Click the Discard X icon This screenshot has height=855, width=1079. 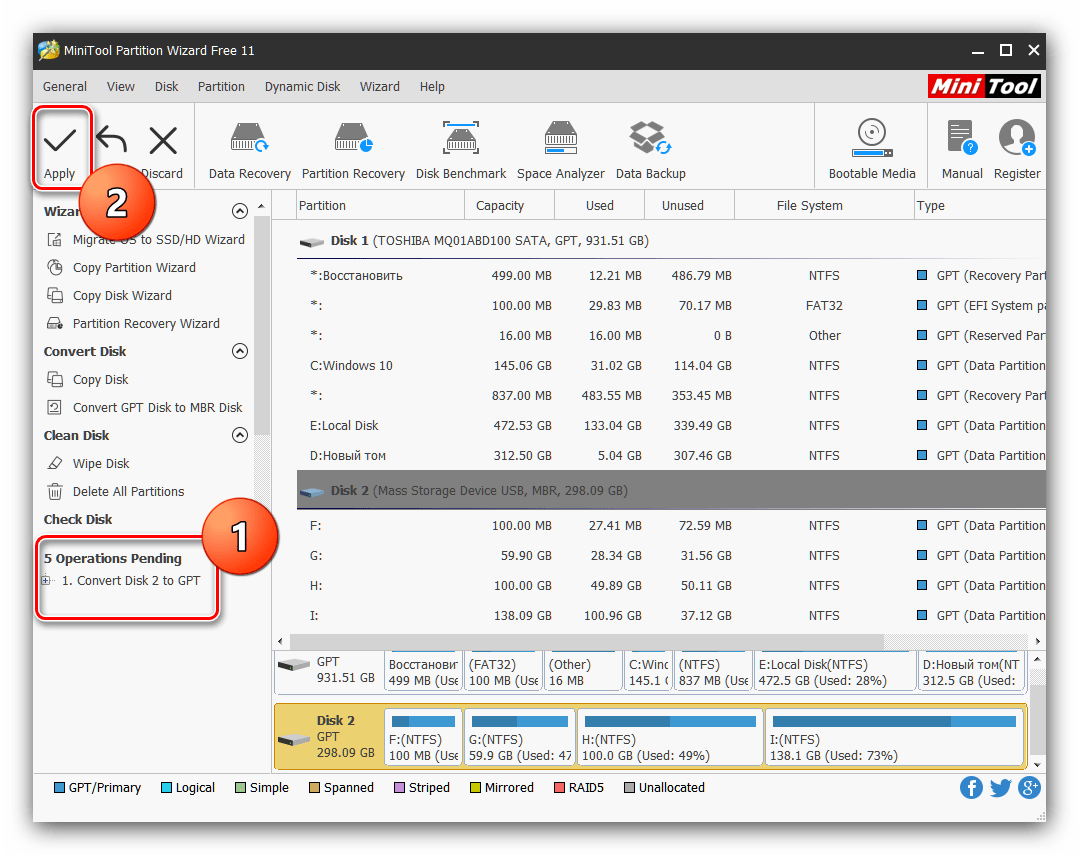(x=162, y=141)
